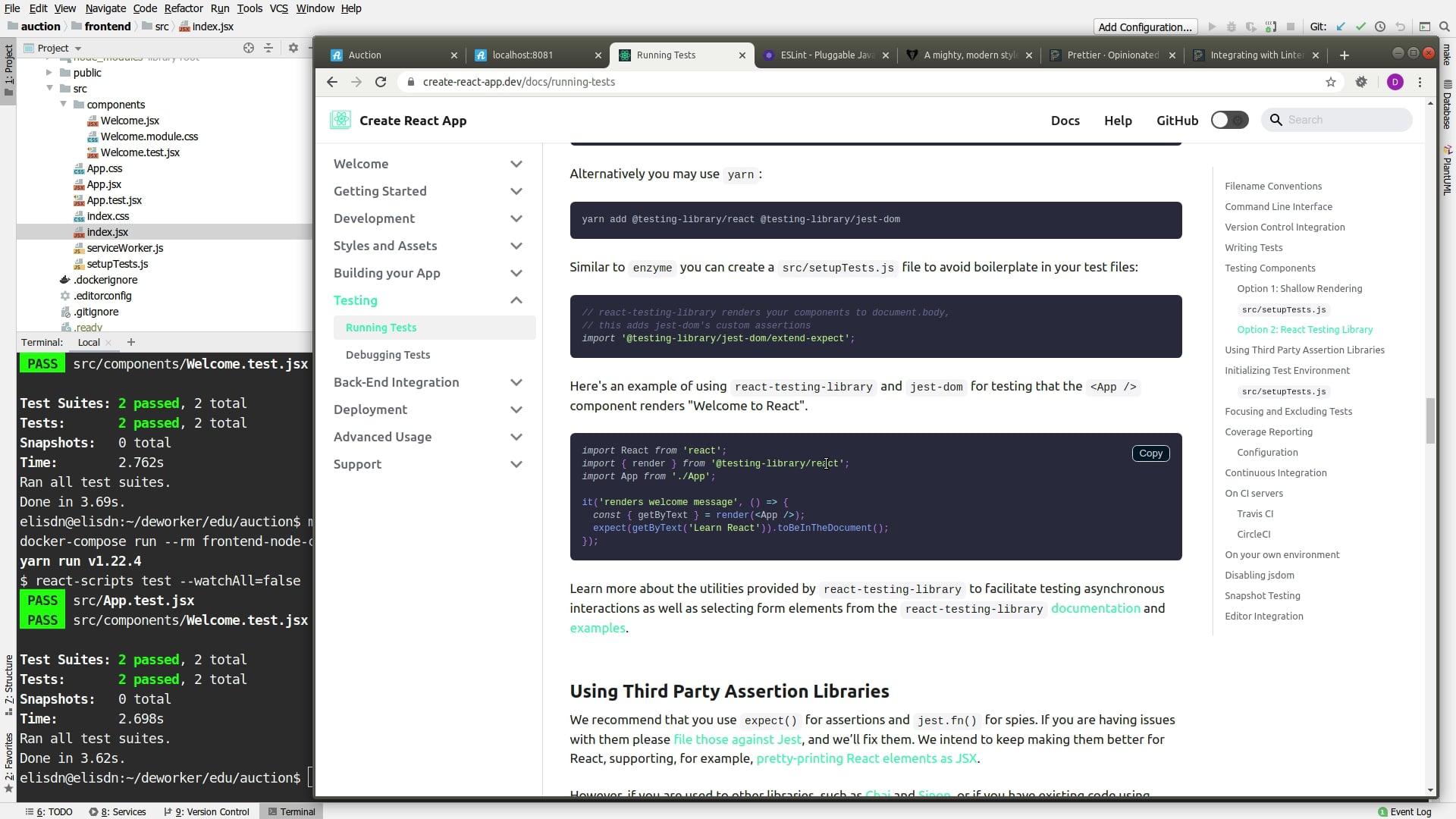1456x819 pixels.
Task: Open the VCS menu
Action: tap(279, 8)
